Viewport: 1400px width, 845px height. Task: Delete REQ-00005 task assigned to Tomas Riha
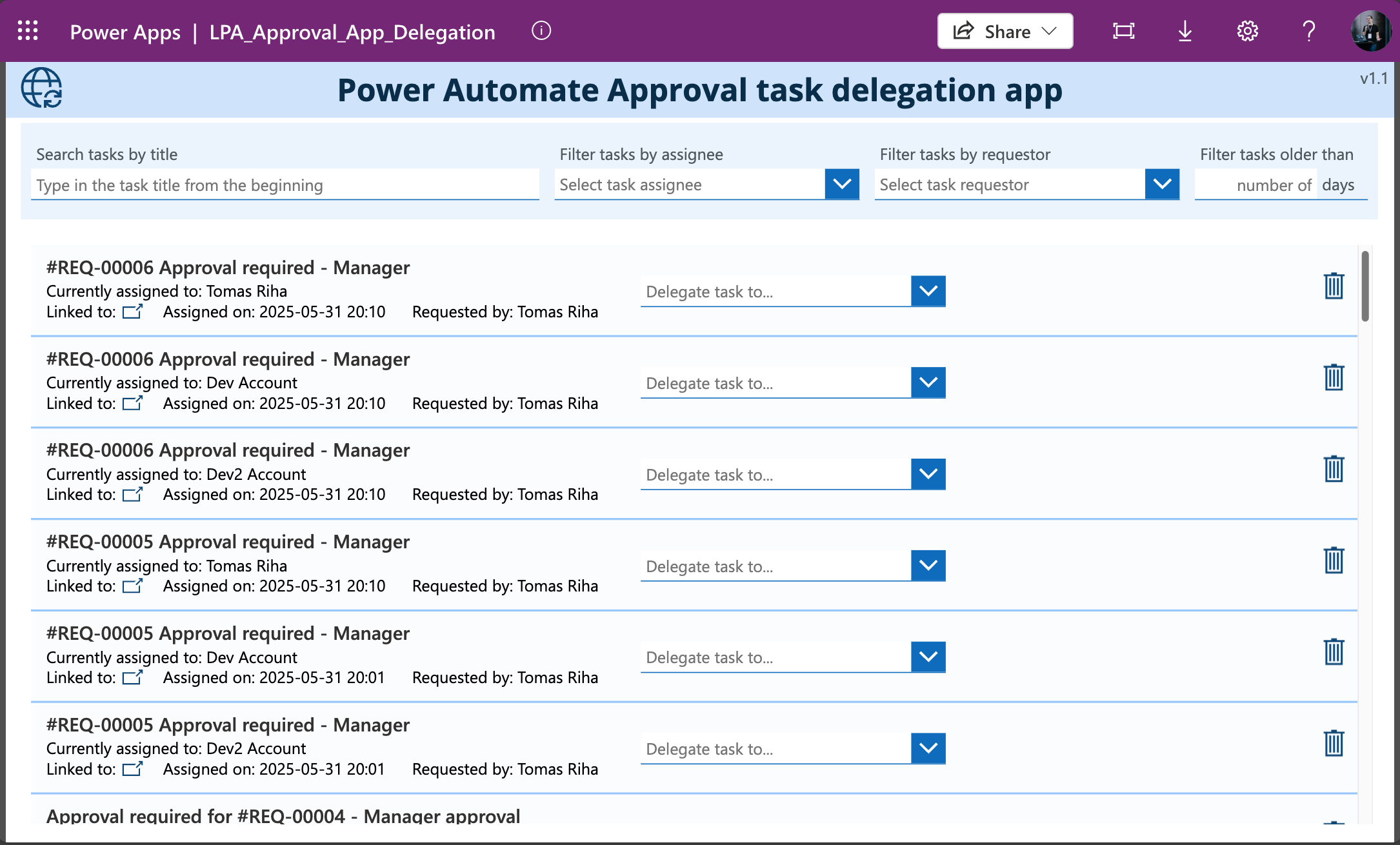pos(1334,560)
